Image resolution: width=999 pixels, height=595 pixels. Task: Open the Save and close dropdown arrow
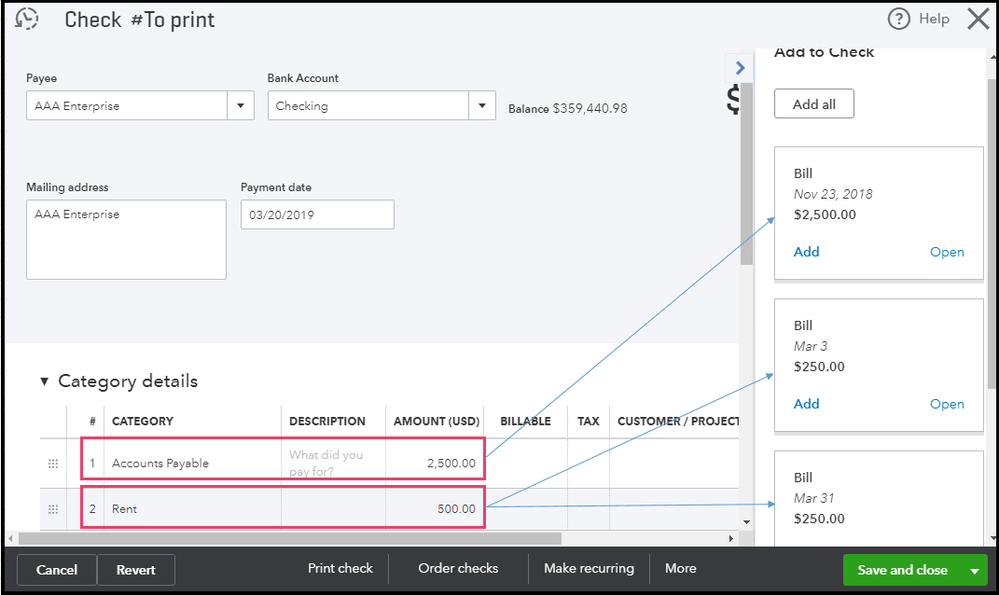[974, 570]
